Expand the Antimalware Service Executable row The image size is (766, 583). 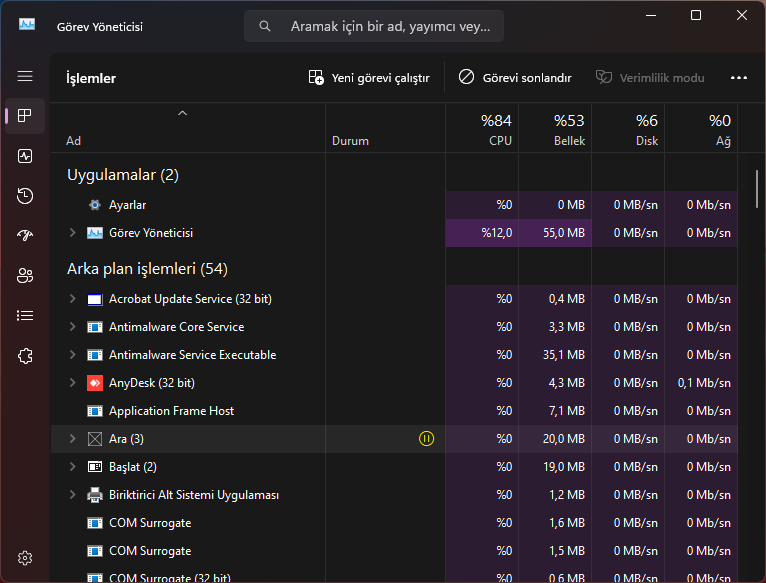click(72, 355)
